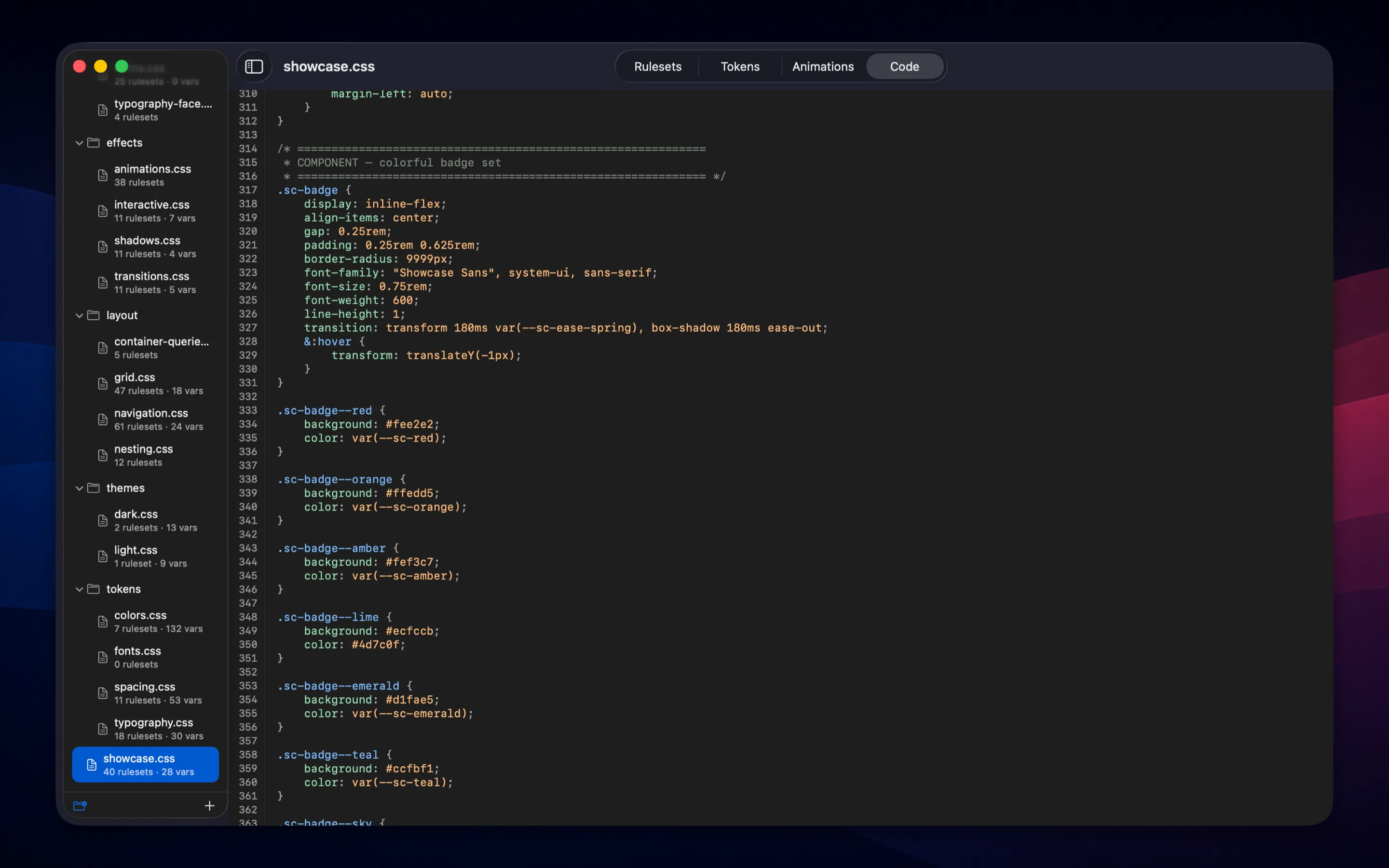The image size is (1389, 868).
Task: Click the file icon beside typography.css
Action: [103, 729]
